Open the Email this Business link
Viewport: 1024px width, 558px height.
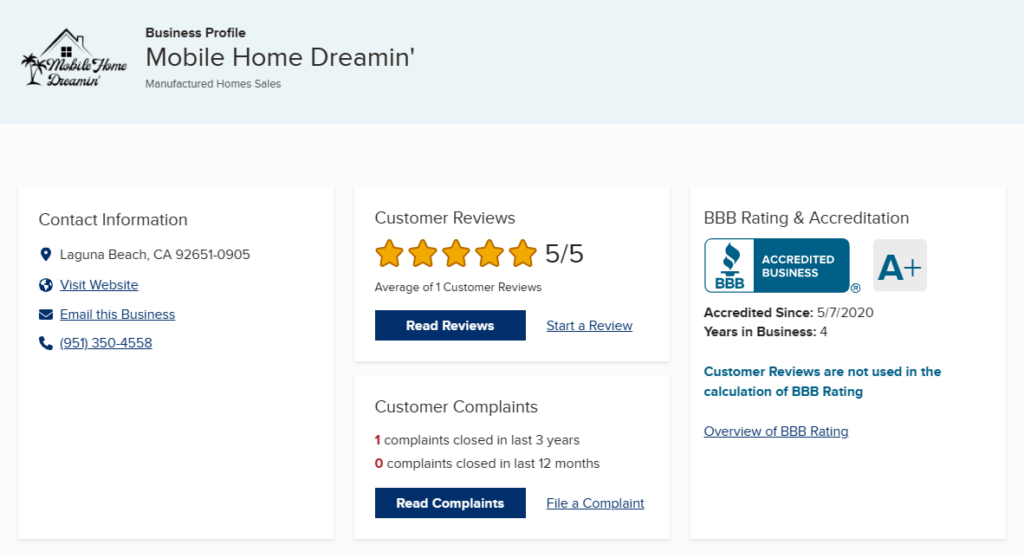[x=118, y=314]
